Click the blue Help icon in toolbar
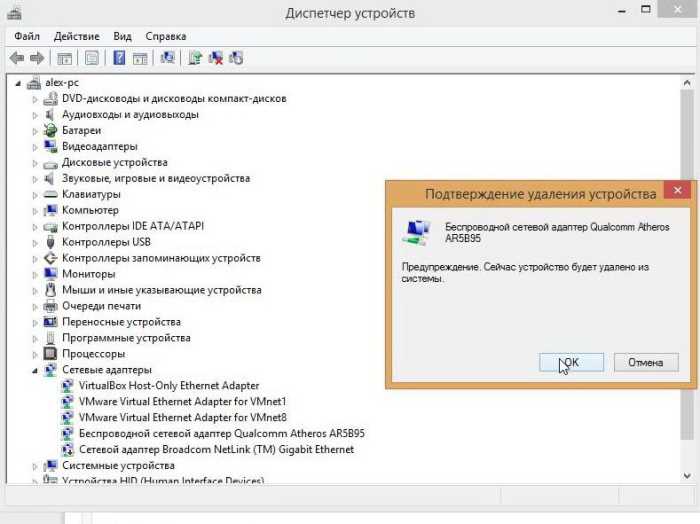Screen dimensions: 700x524 click(x=119, y=58)
